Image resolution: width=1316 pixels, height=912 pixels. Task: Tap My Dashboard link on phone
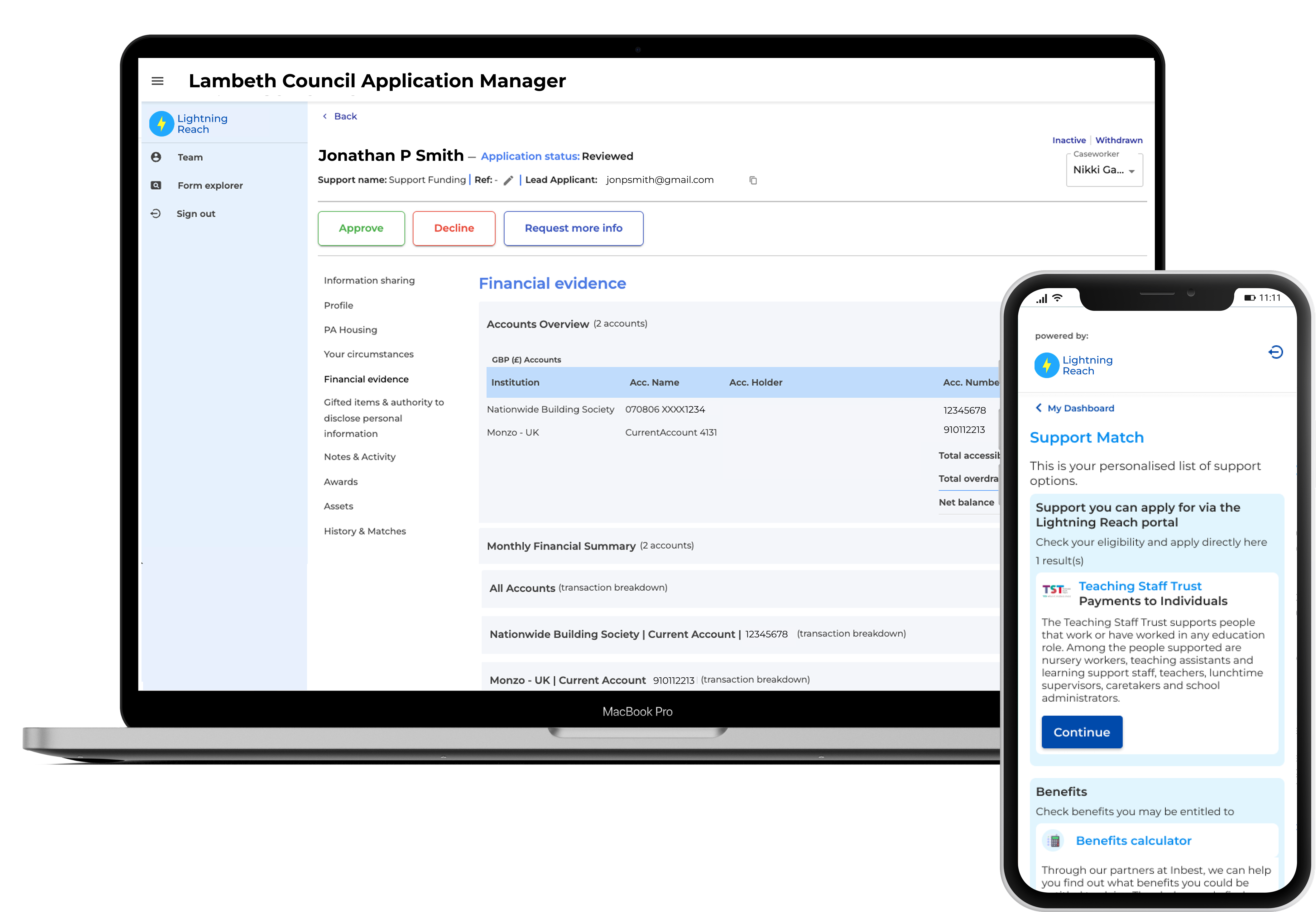pos(1081,408)
